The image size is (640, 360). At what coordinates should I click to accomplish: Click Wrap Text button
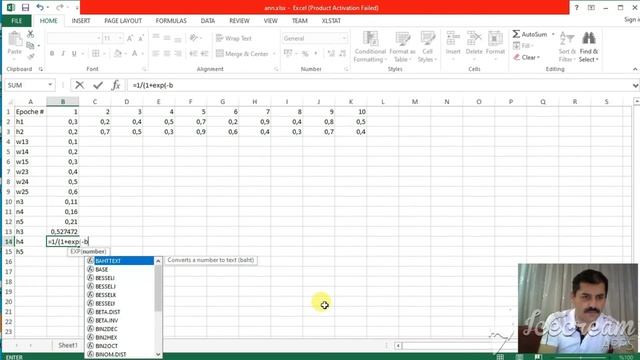coord(234,38)
